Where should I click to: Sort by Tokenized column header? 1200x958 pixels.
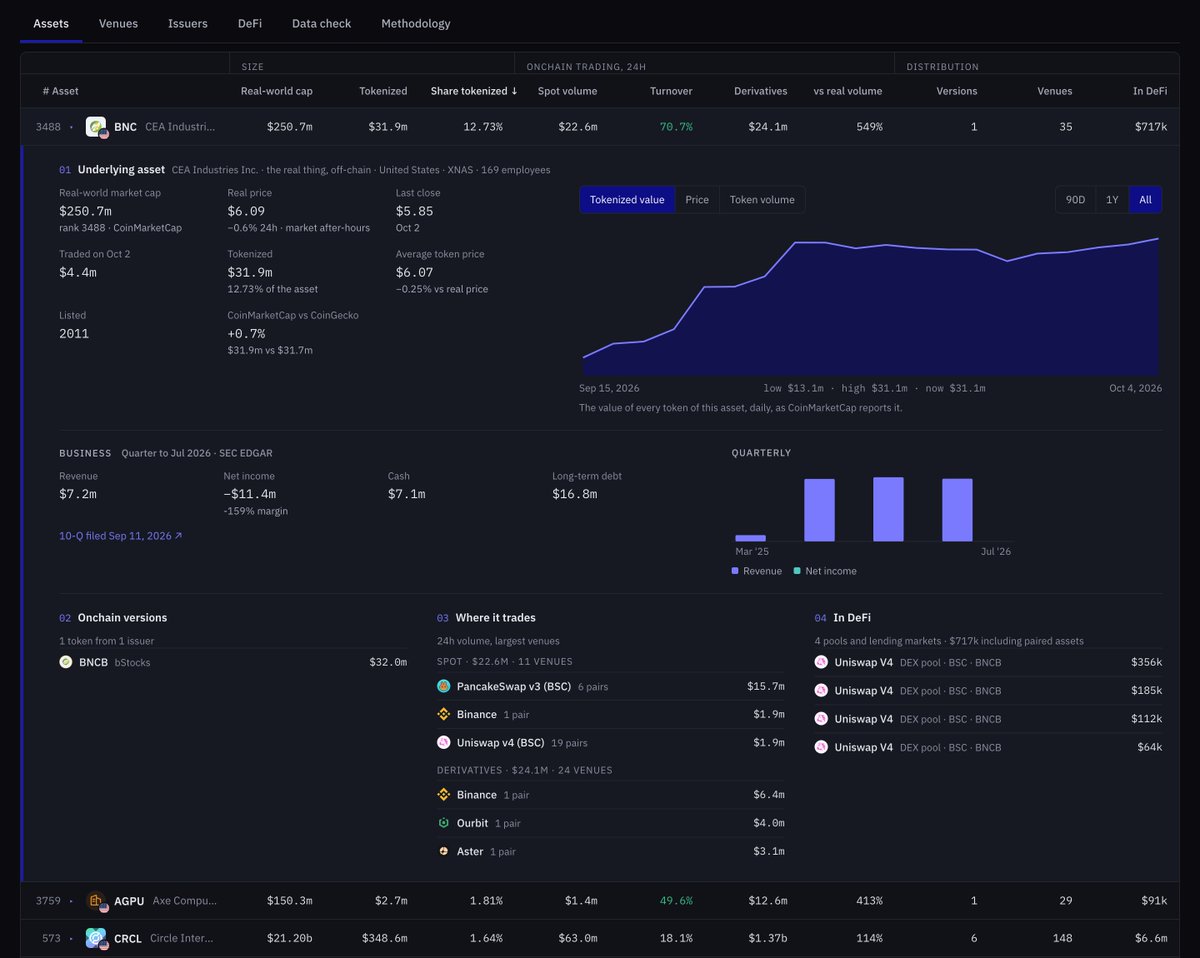[383, 91]
